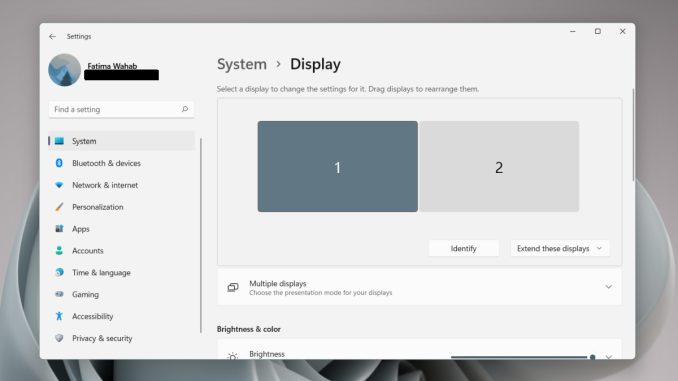Open Time & language settings
Viewport: 678px width, 381px height.
[122, 272]
